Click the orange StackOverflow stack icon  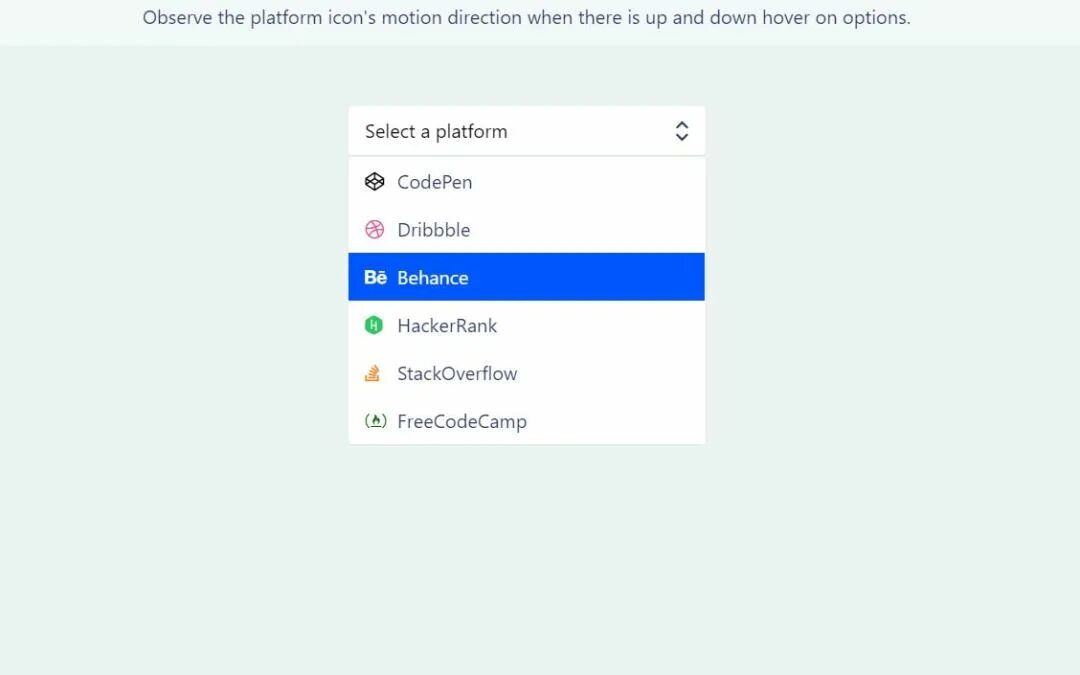[x=373, y=374]
